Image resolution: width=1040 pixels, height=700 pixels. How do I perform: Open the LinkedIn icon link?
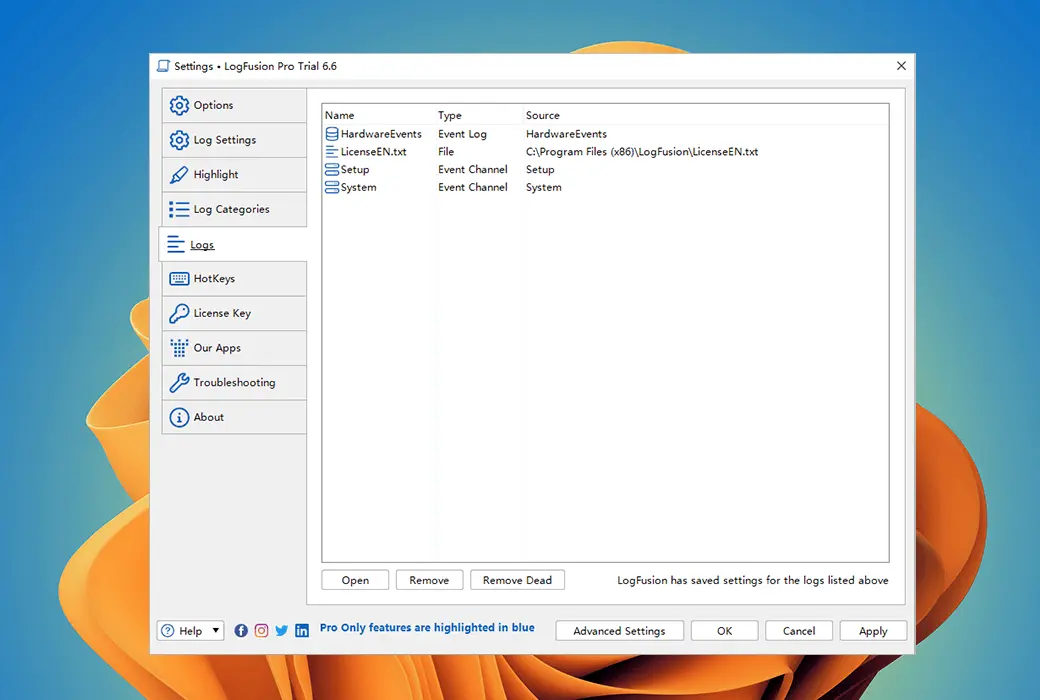(302, 630)
